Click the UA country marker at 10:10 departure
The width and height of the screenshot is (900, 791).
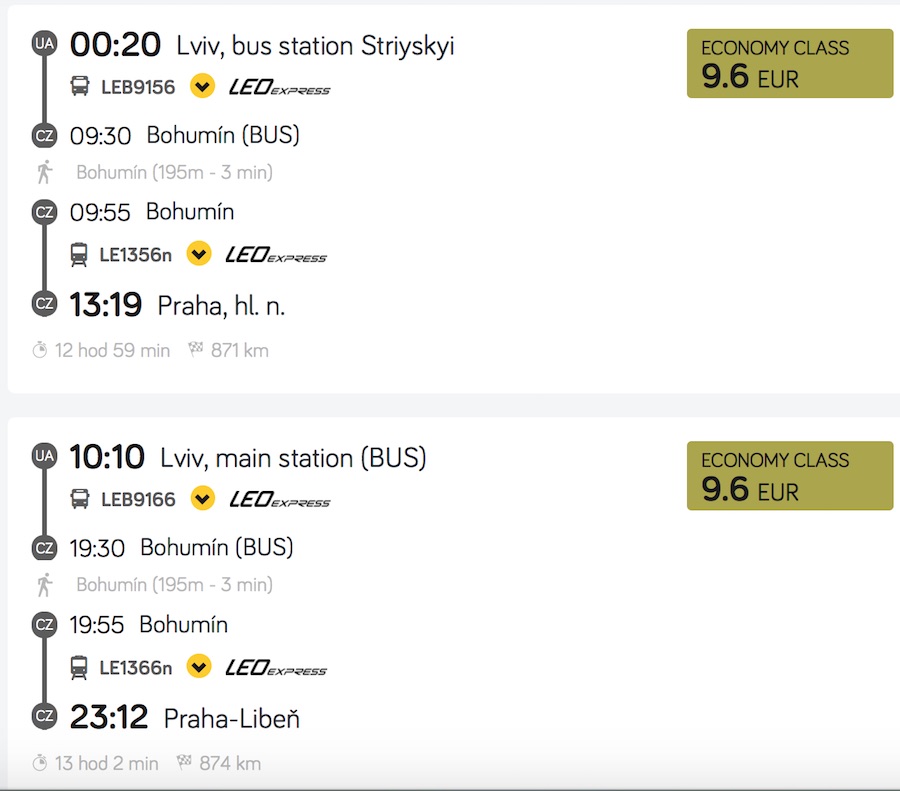[x=44, y=456]
